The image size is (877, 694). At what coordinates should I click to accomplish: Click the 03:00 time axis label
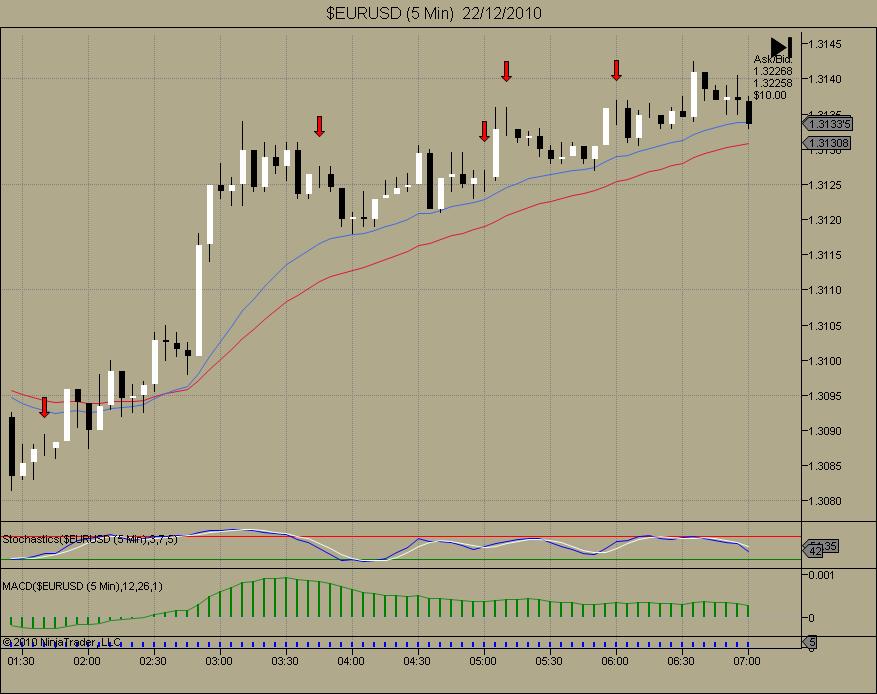pyautogui.click(x=219, y=662)
